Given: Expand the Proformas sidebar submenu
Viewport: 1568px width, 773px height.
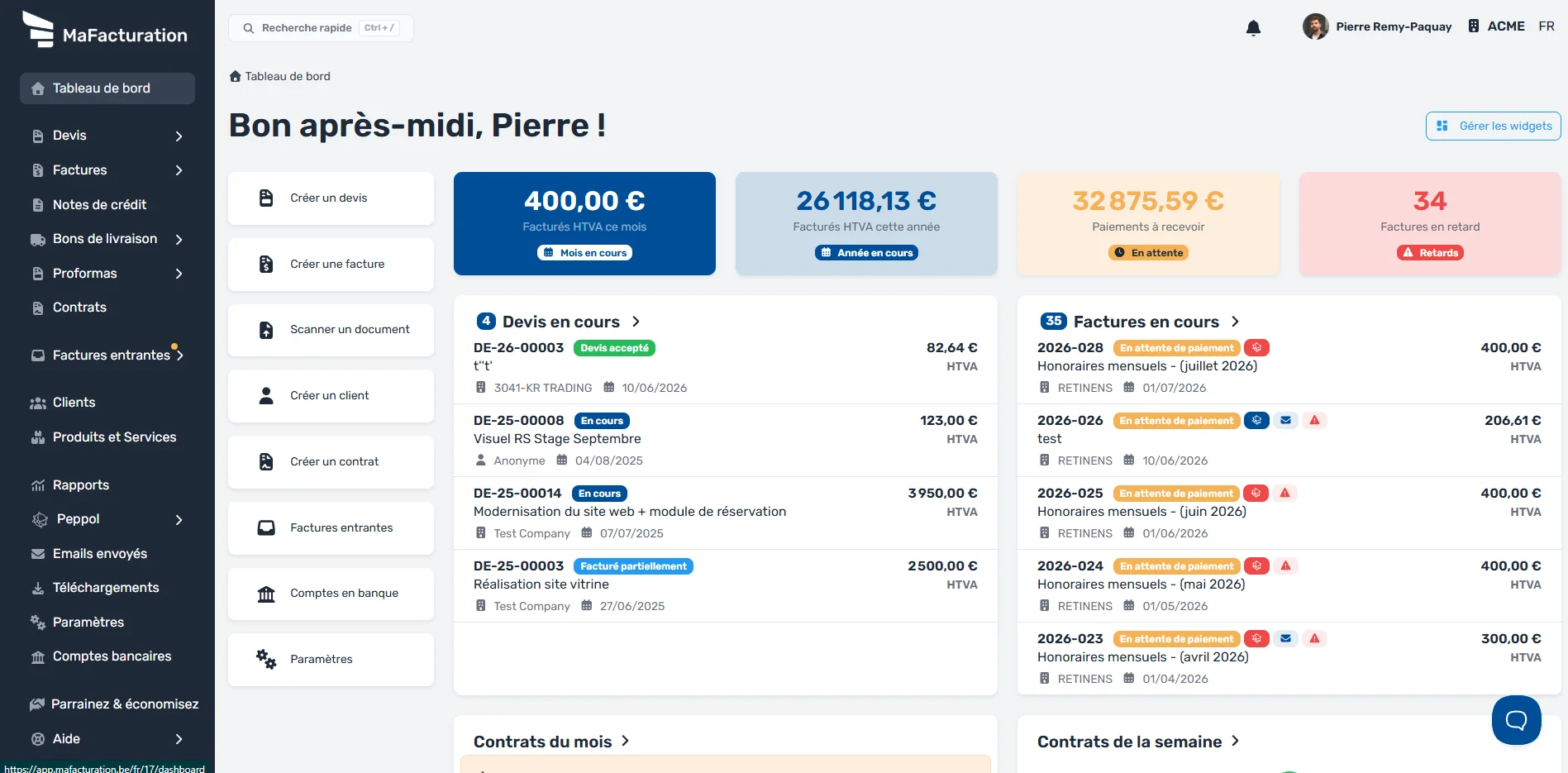Looking at the screenshot, I should 179,274.
